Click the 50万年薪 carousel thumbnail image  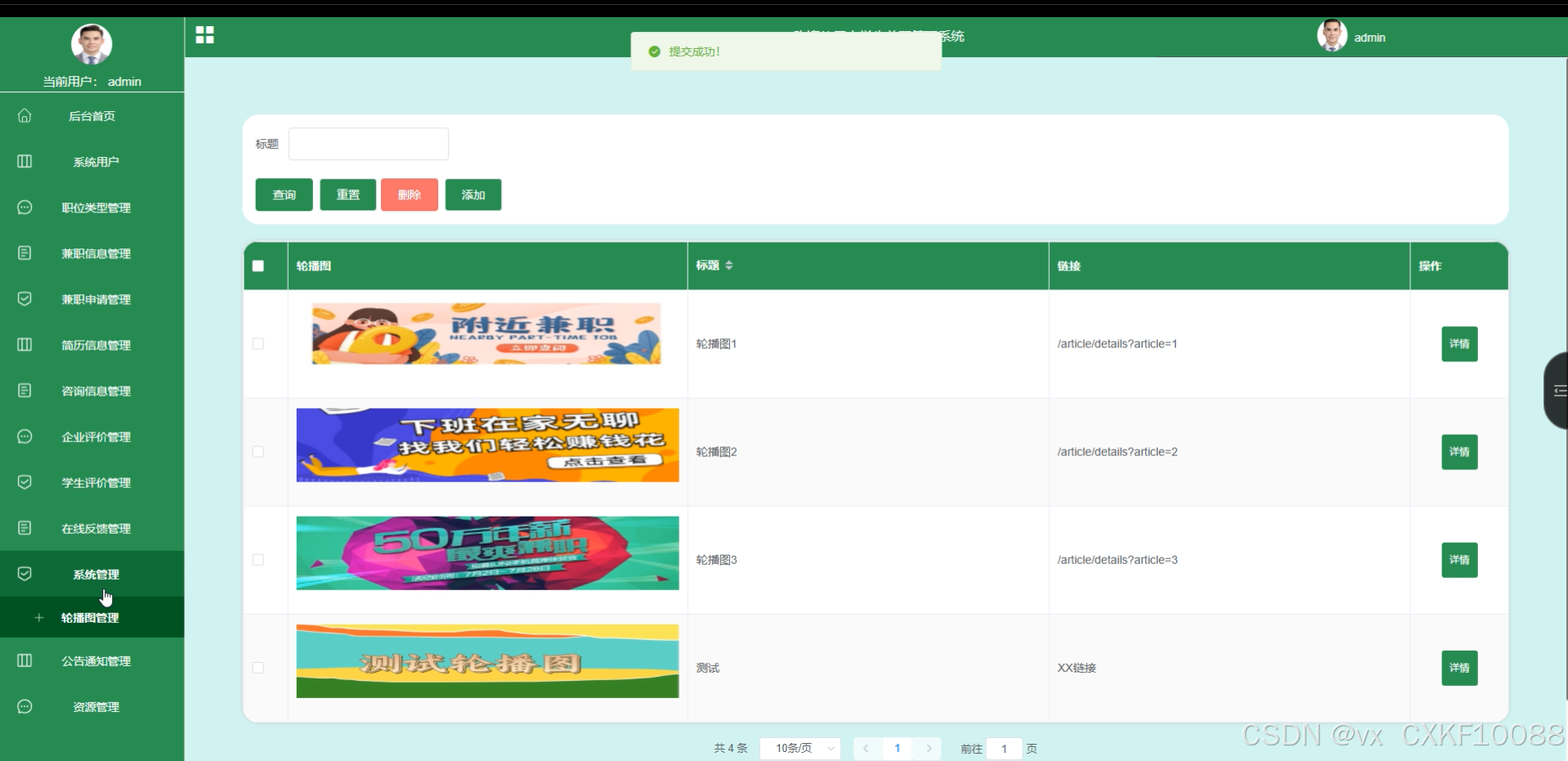coord(487,553)
